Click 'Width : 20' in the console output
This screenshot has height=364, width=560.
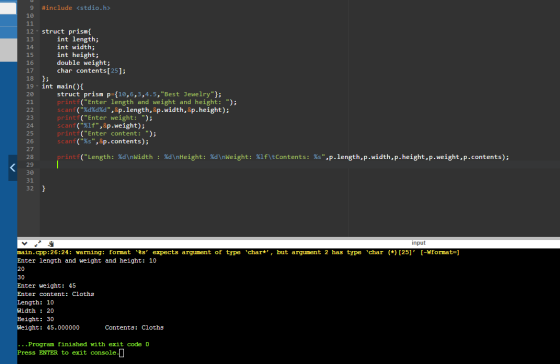35,311
